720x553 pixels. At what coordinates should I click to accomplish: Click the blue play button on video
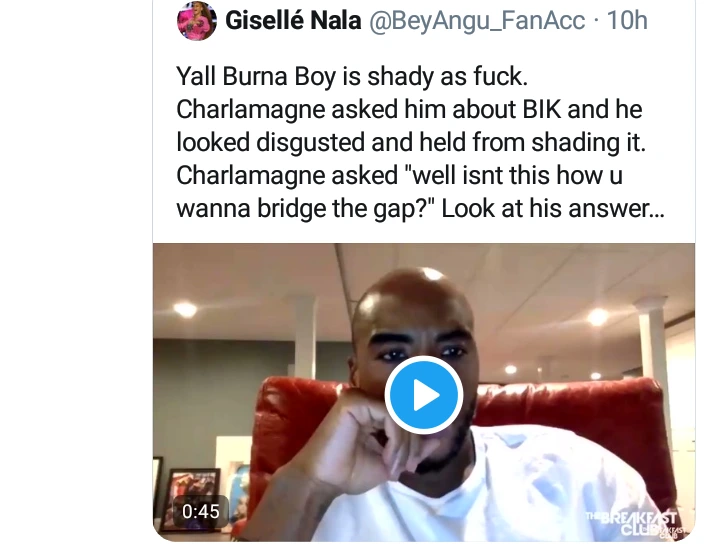click(x=423, y=395)
